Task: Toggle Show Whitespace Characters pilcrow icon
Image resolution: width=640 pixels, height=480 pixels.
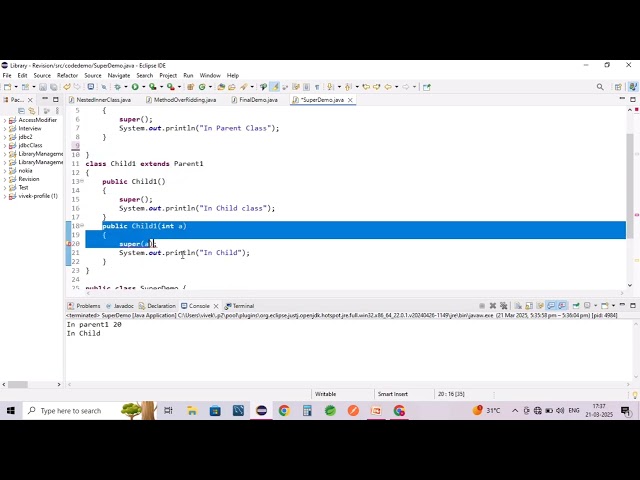Action: (317, 87)
